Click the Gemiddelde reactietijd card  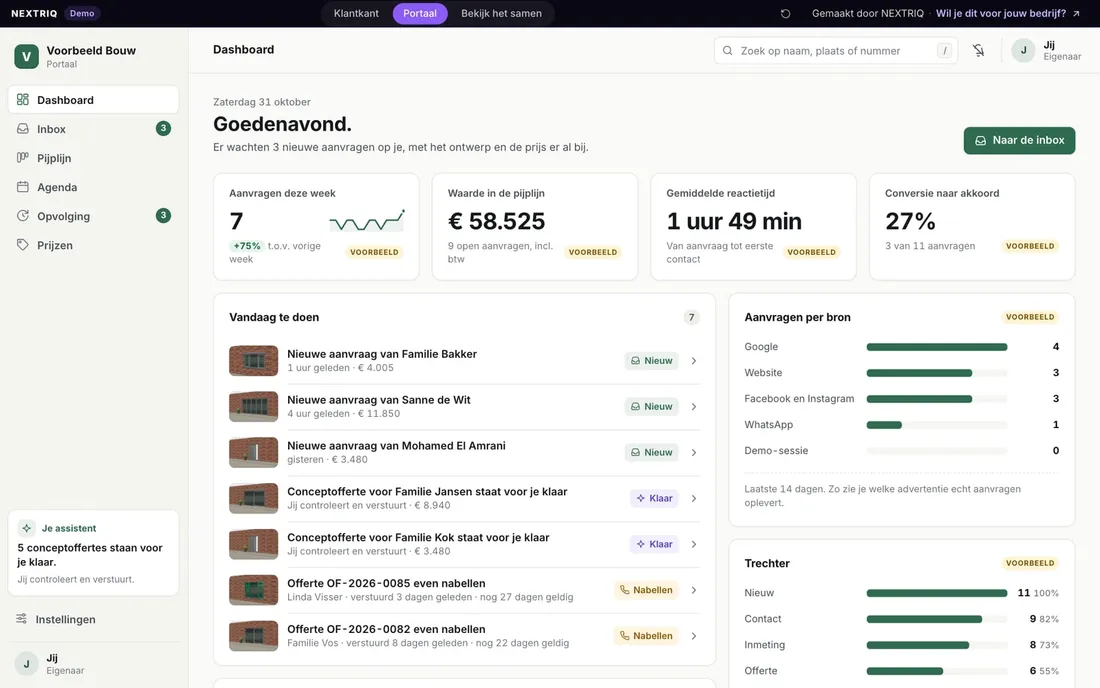click(753, 227)
